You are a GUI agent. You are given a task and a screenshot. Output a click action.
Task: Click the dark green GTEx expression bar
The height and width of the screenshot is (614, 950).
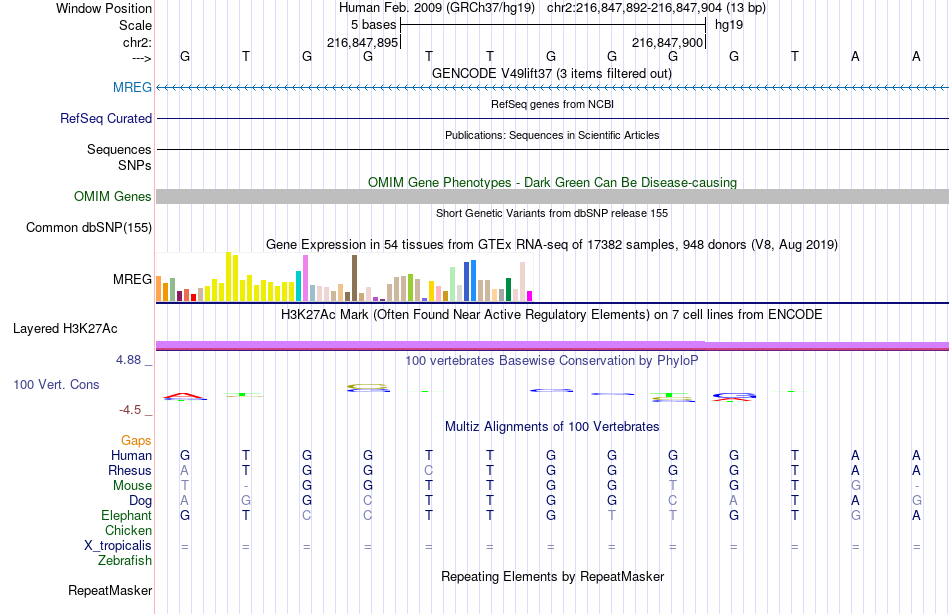click(508, 290)
